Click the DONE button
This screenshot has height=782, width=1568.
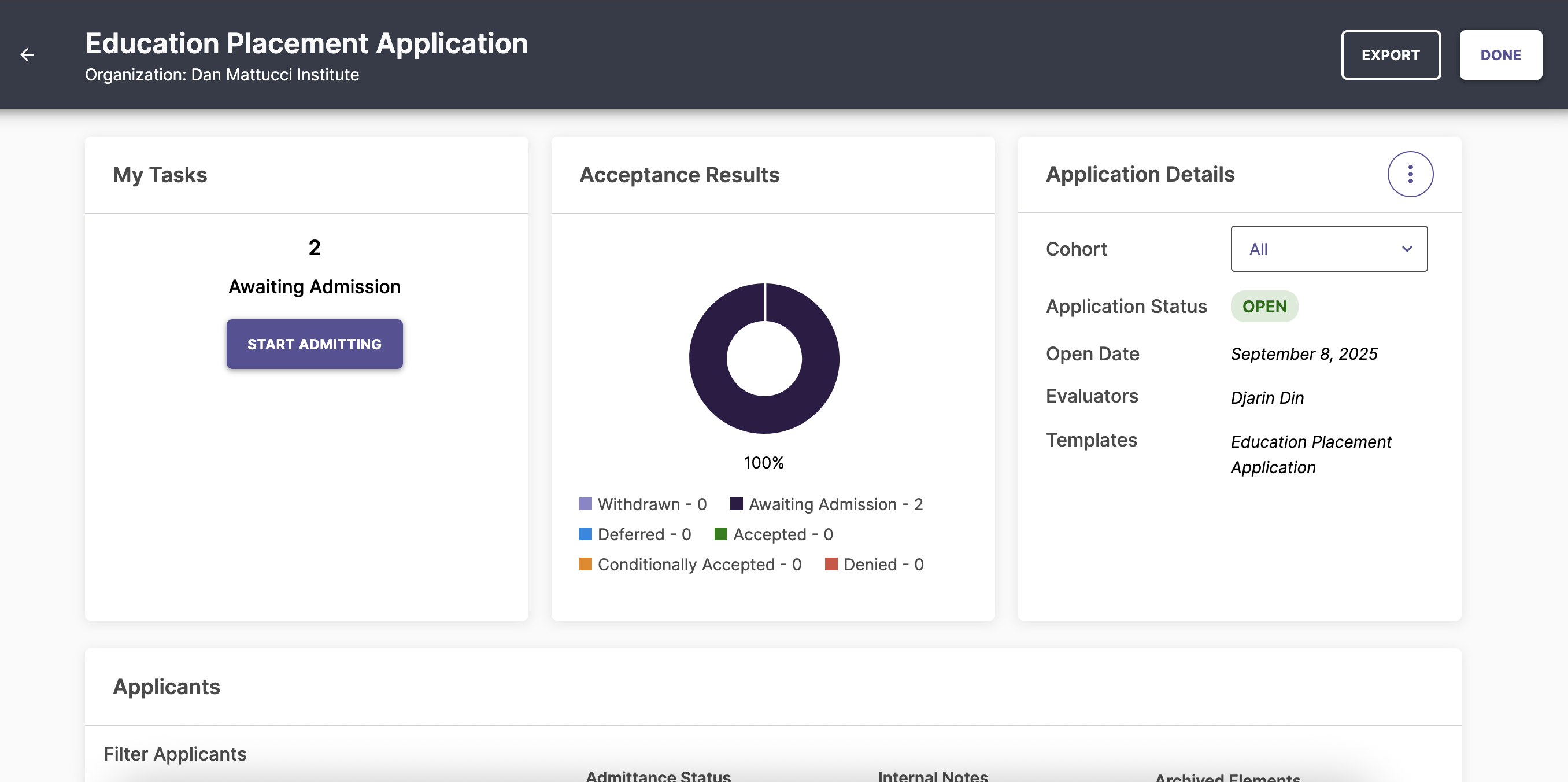point(1500,55)
